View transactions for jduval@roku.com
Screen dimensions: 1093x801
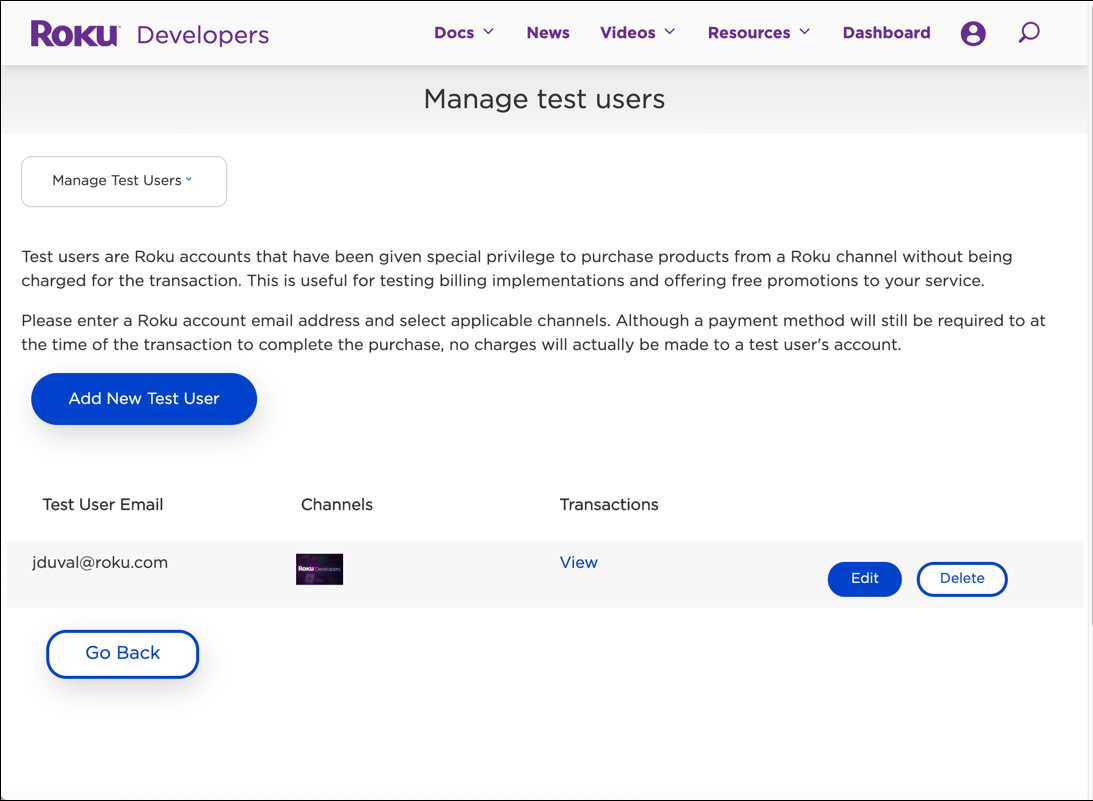pyautogui.click(x=579, y=562)
